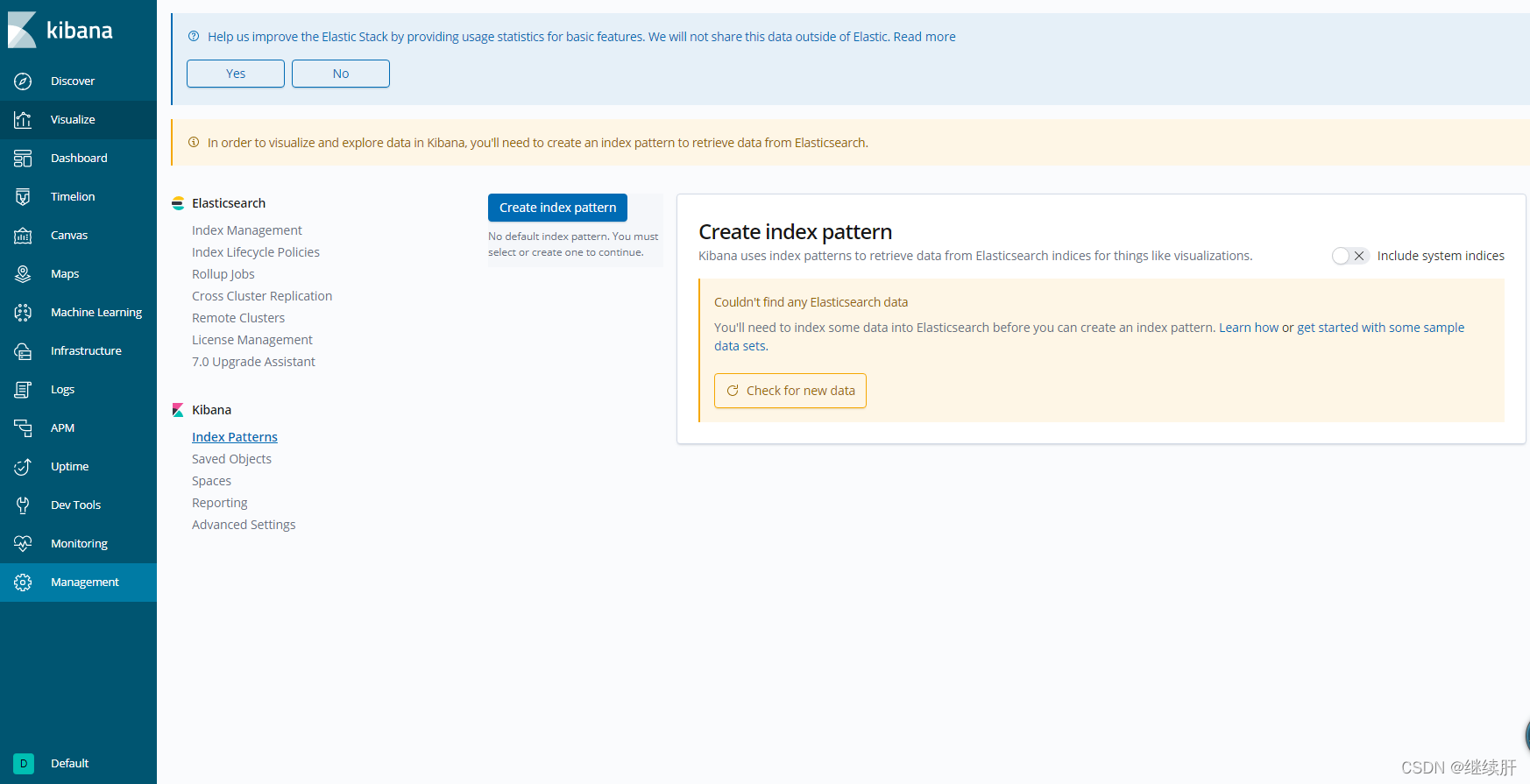Open Cross Cluster Replication link
Image resolution: width=1530 pixels, height=784 pixels.
click(262, 296)
